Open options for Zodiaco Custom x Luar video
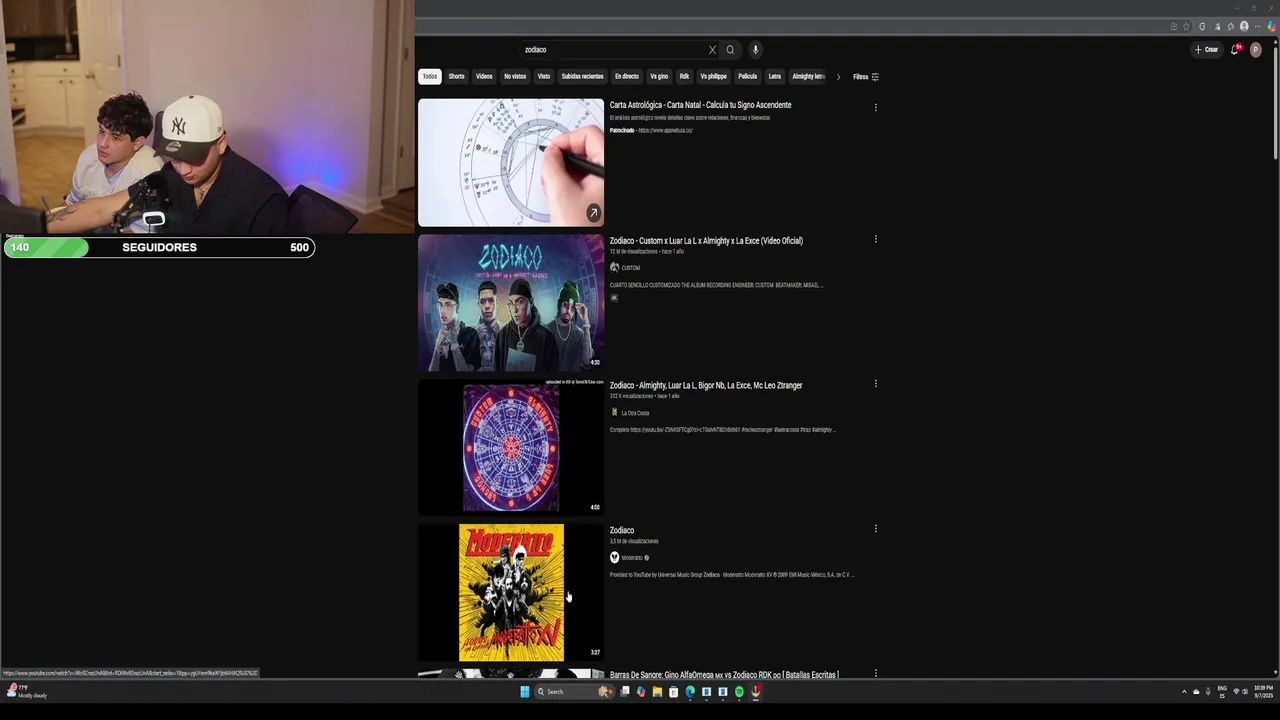The height and width of the screenshot is (720, 1280). [876, 239]
